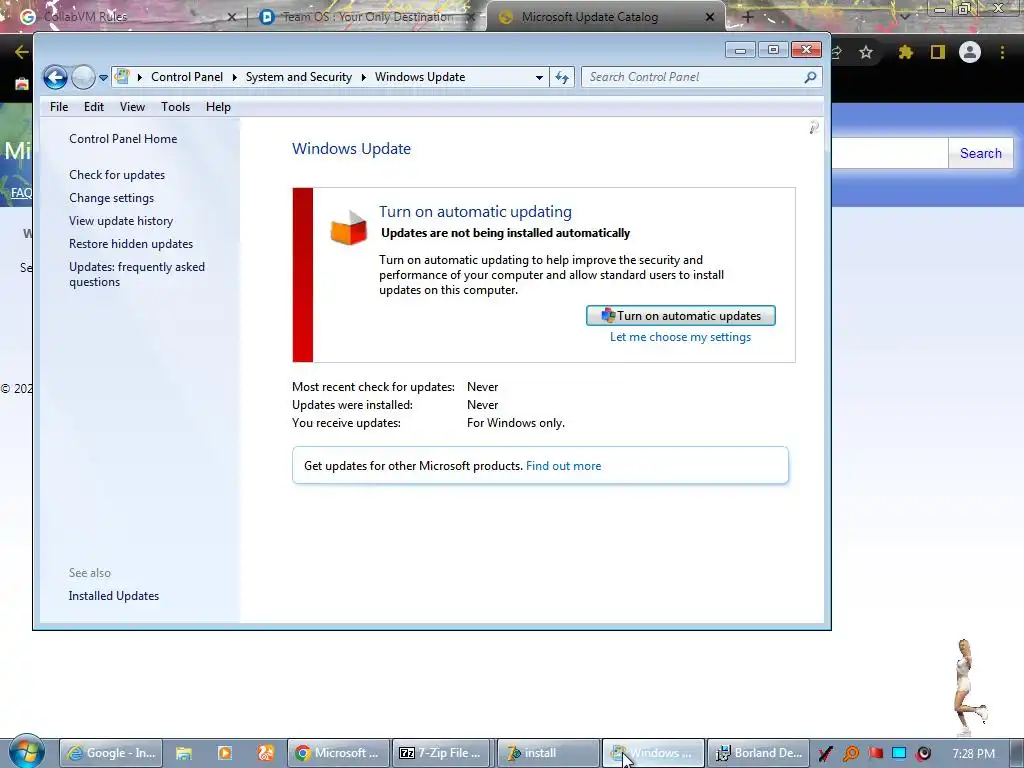The height and width of the screenshot is (768, 1024).
Task: Go back in Control Panel window
Action: click(x=56, y=78)
